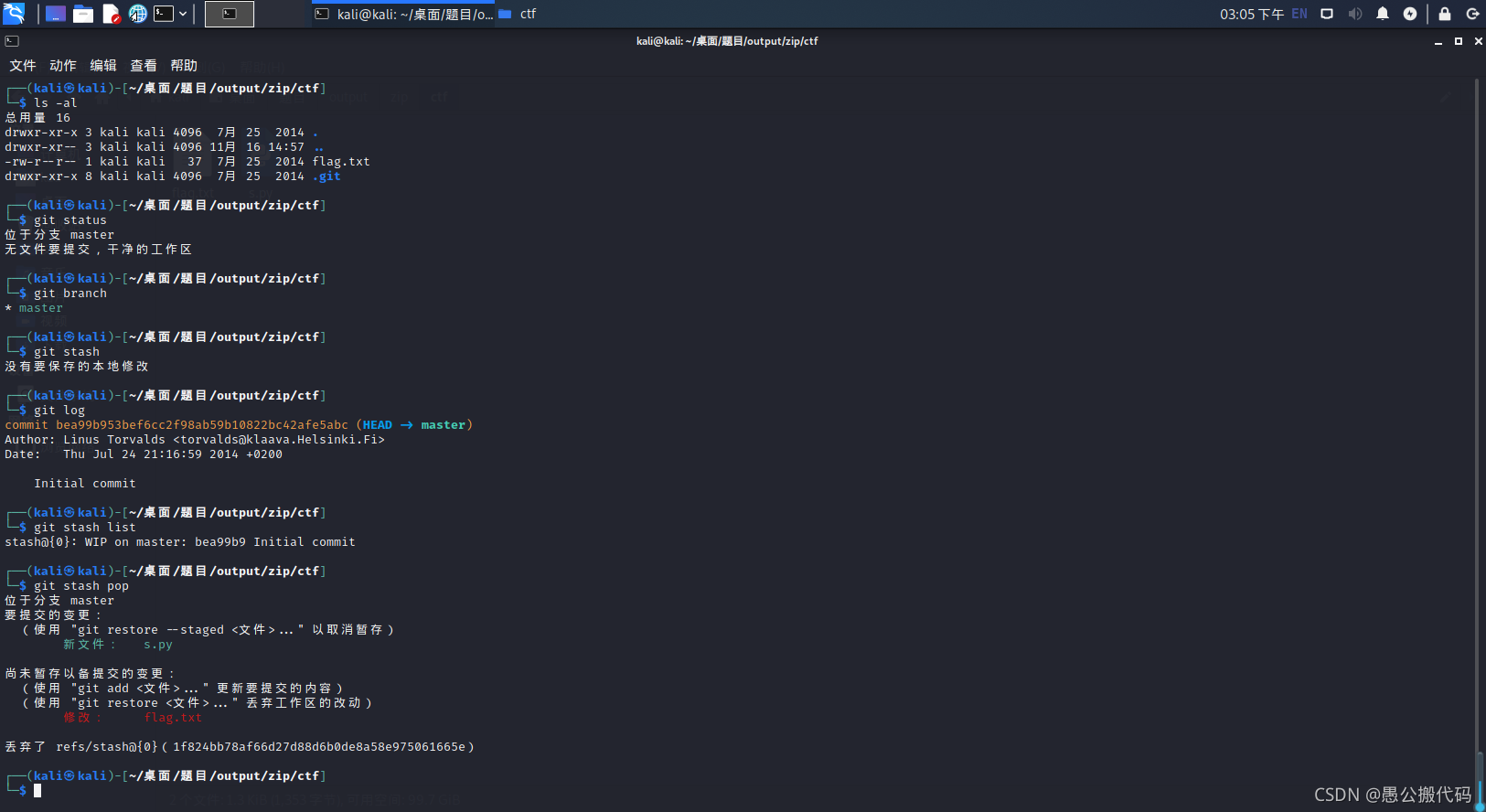Select the active workspace thumbnail in the panel
The height and width of the screenshot is (812, 1486).
pos(230,14)
